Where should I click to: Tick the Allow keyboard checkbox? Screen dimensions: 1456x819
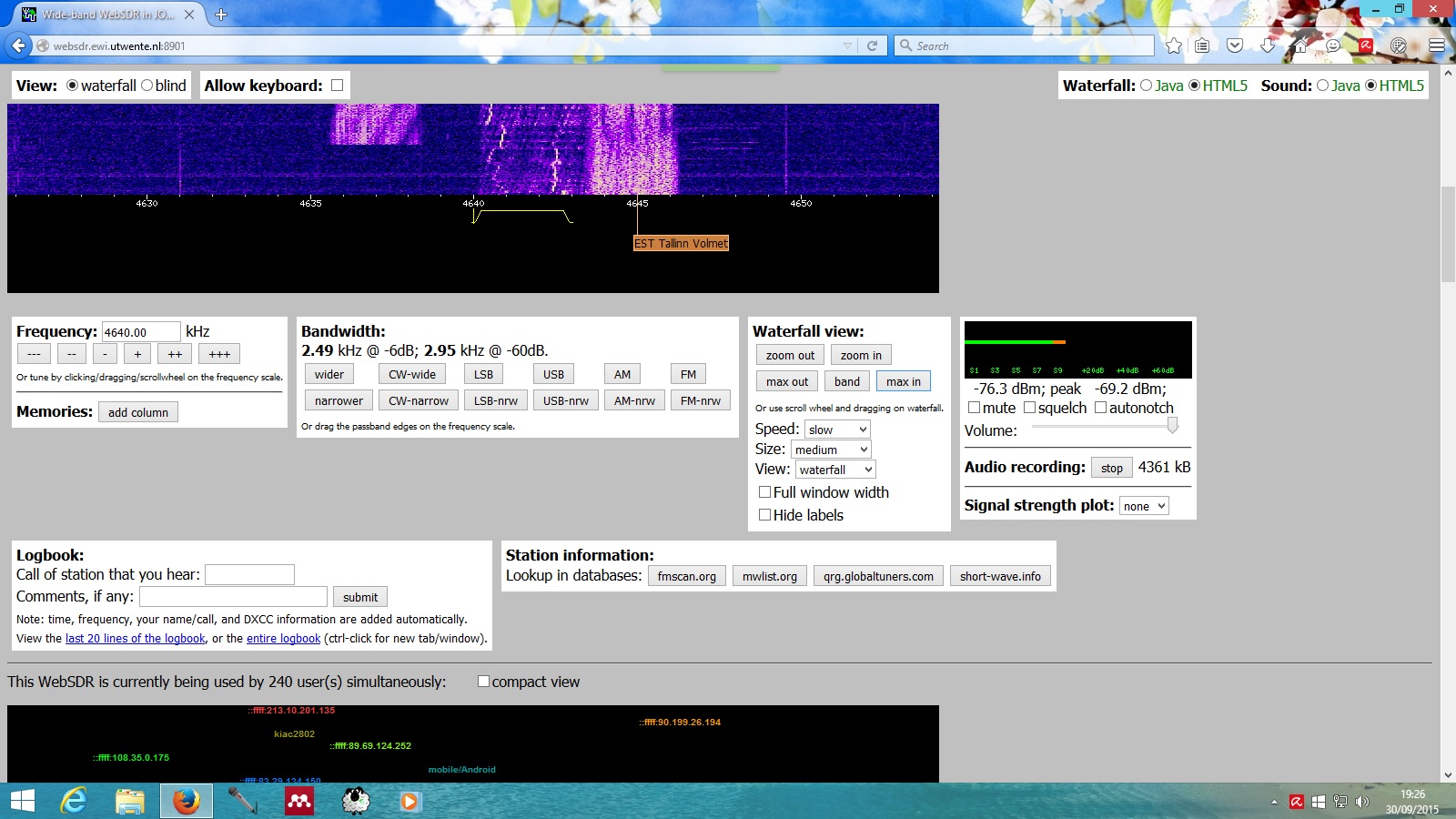point(338,86)
